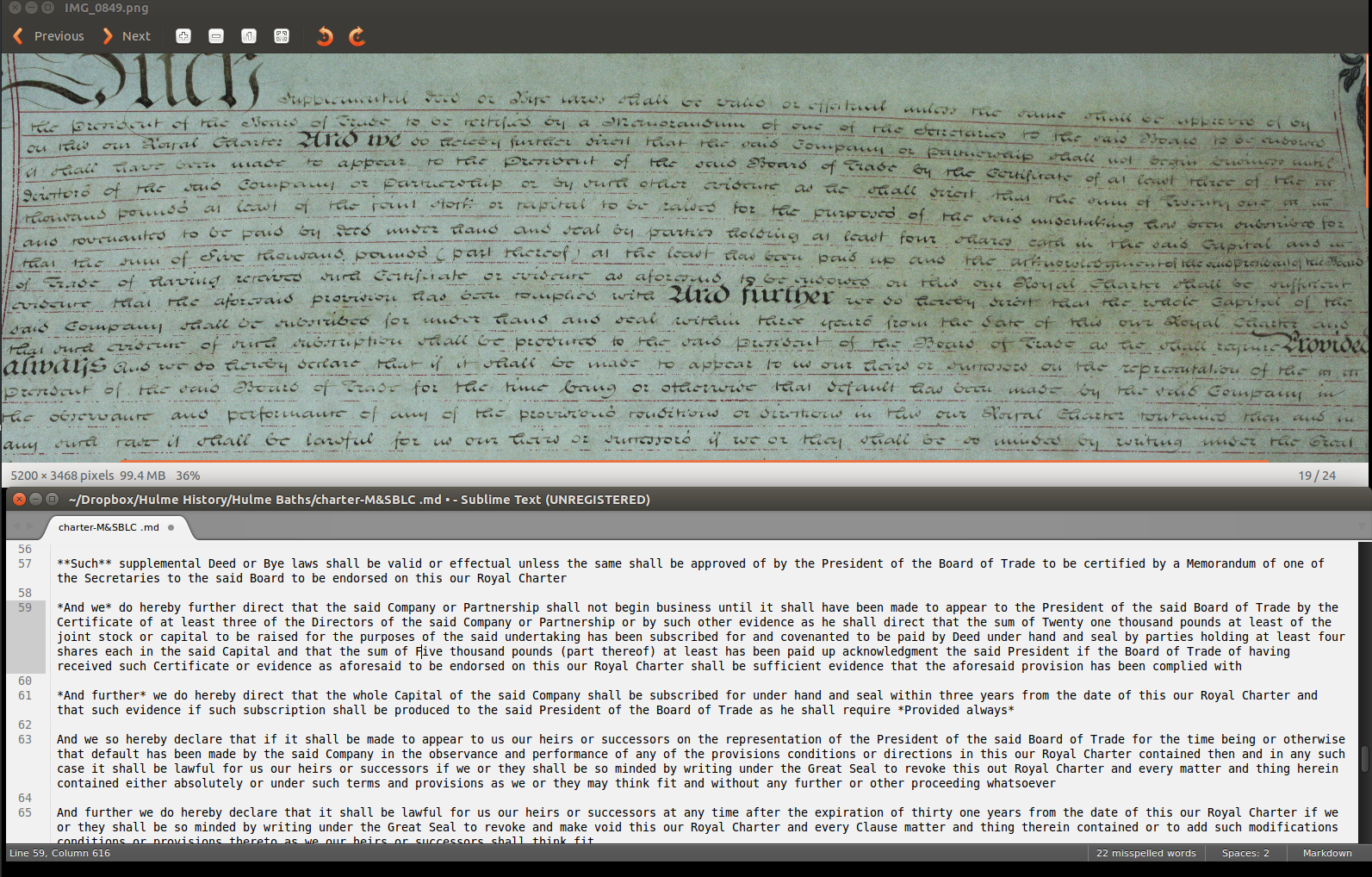The height and width of the screenshot is (877, 1372).
Task: Close the IMG_0849.png image viewer window
Action: [16, 8]
